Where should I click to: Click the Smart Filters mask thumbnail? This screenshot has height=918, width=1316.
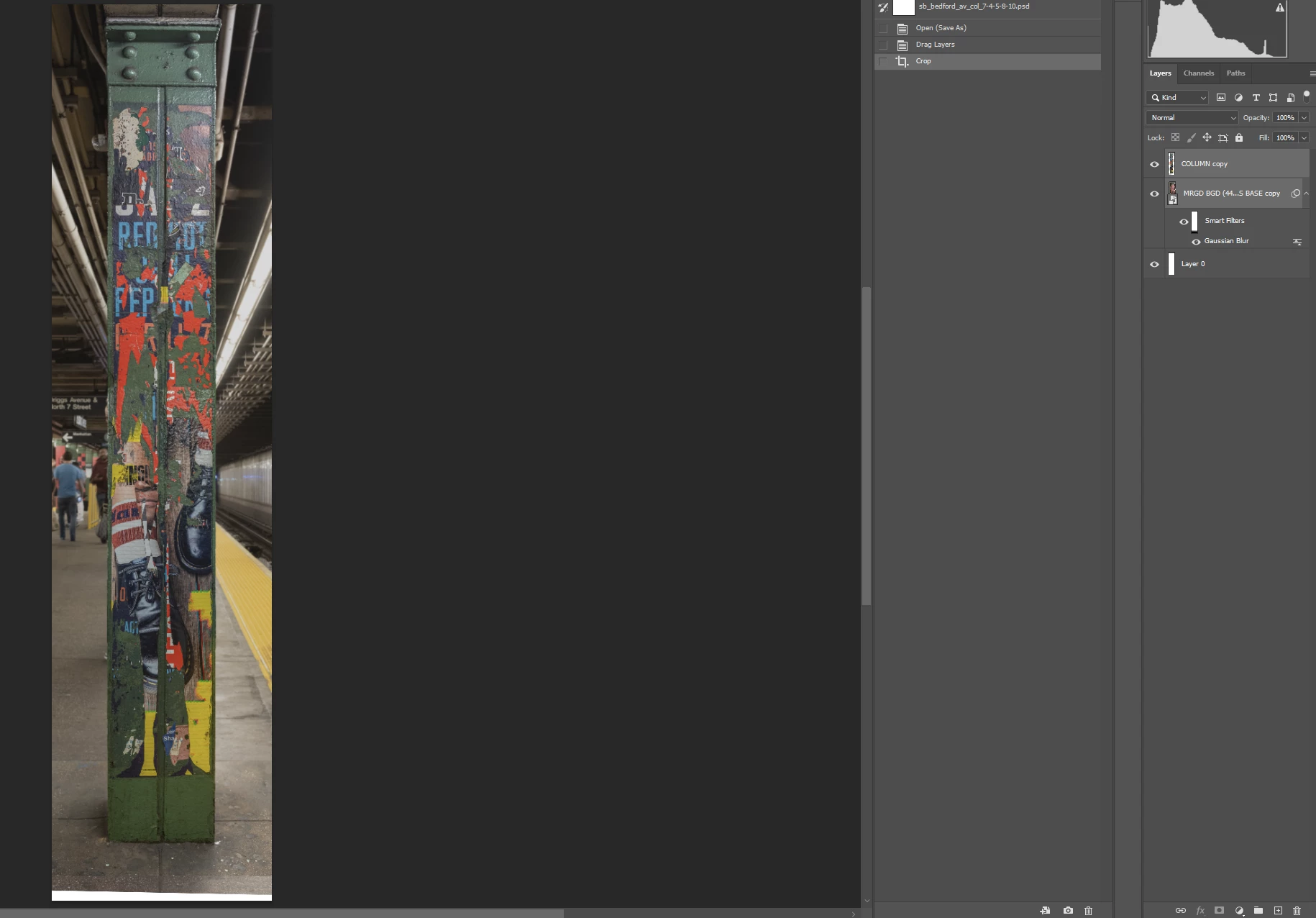[x=1194, y=221]
